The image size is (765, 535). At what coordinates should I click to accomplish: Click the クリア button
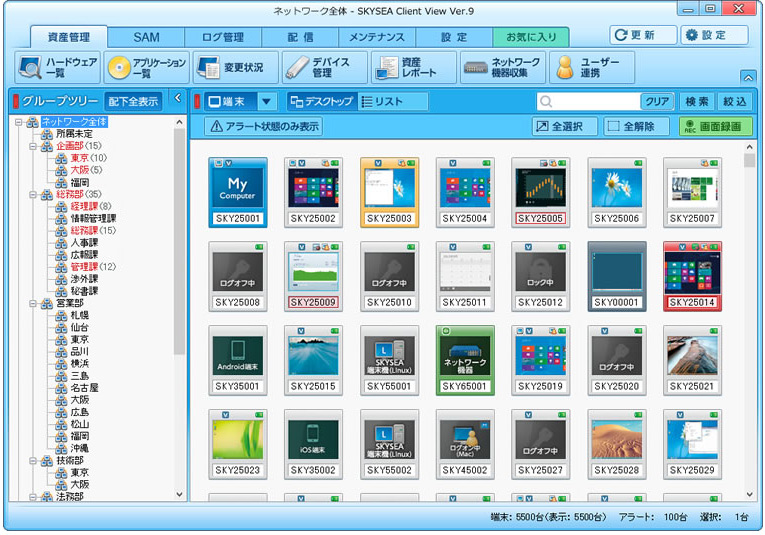point(657,101)
